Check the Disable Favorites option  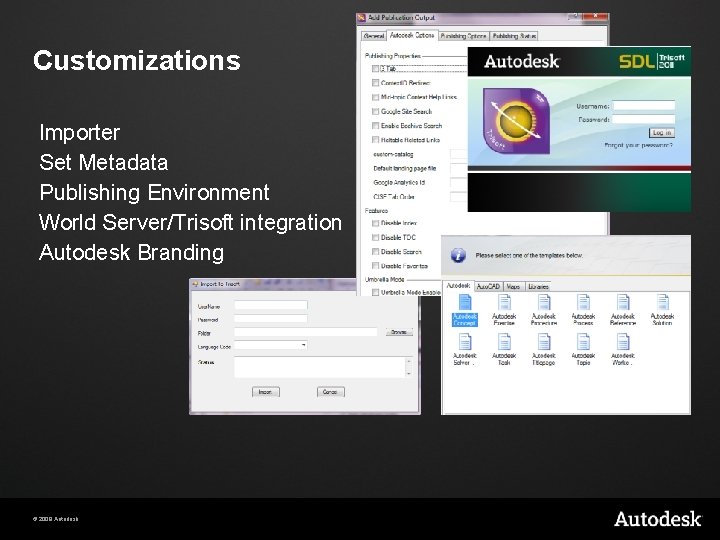(x=375, y=266)
